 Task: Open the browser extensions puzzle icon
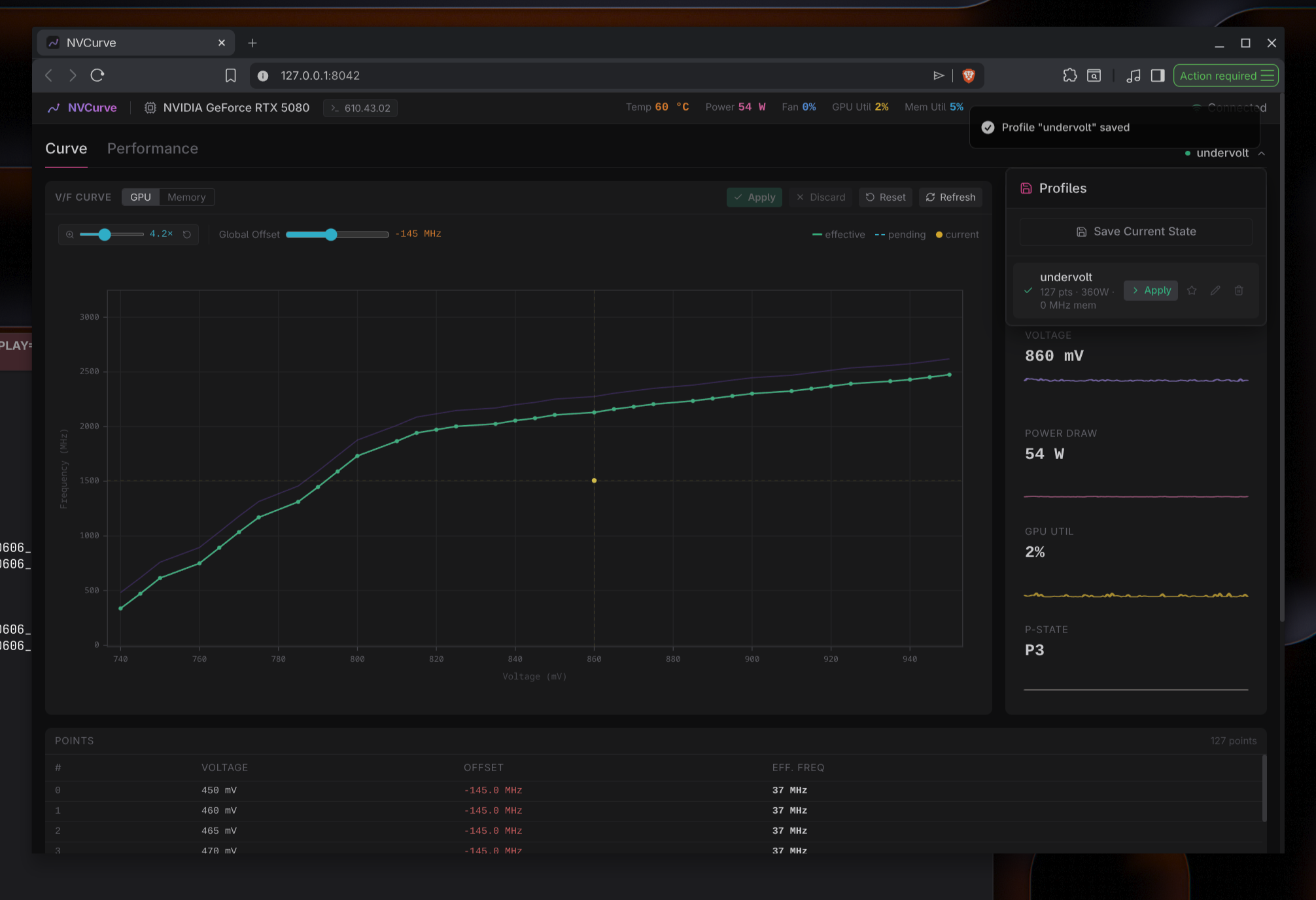coord(1069,76)
